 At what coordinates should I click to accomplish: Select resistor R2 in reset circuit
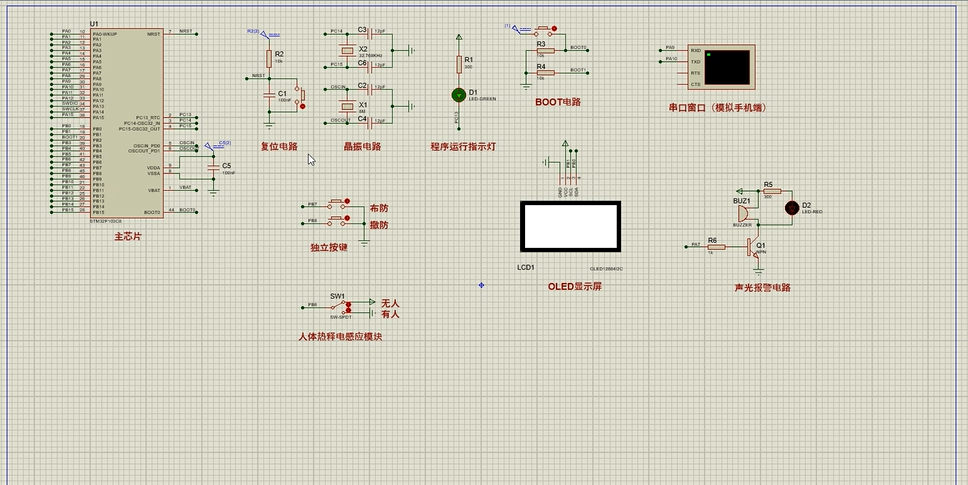click(268, 56)
